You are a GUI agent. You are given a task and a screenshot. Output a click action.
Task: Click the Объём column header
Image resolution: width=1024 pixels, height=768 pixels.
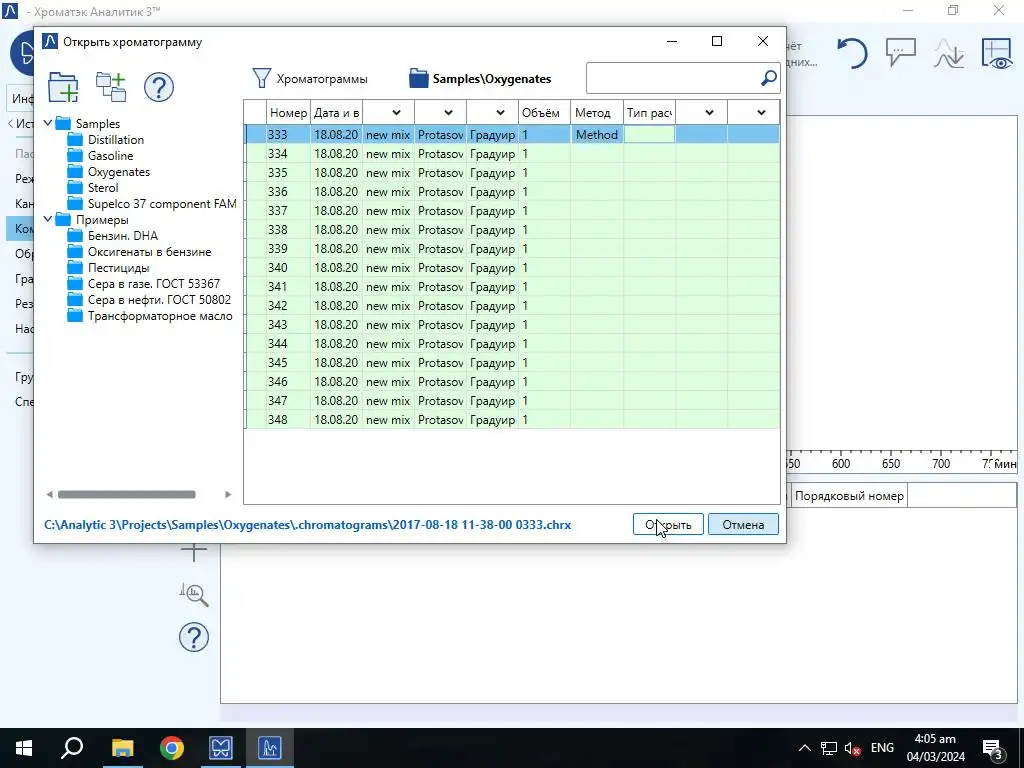click(x=544, y=113)
